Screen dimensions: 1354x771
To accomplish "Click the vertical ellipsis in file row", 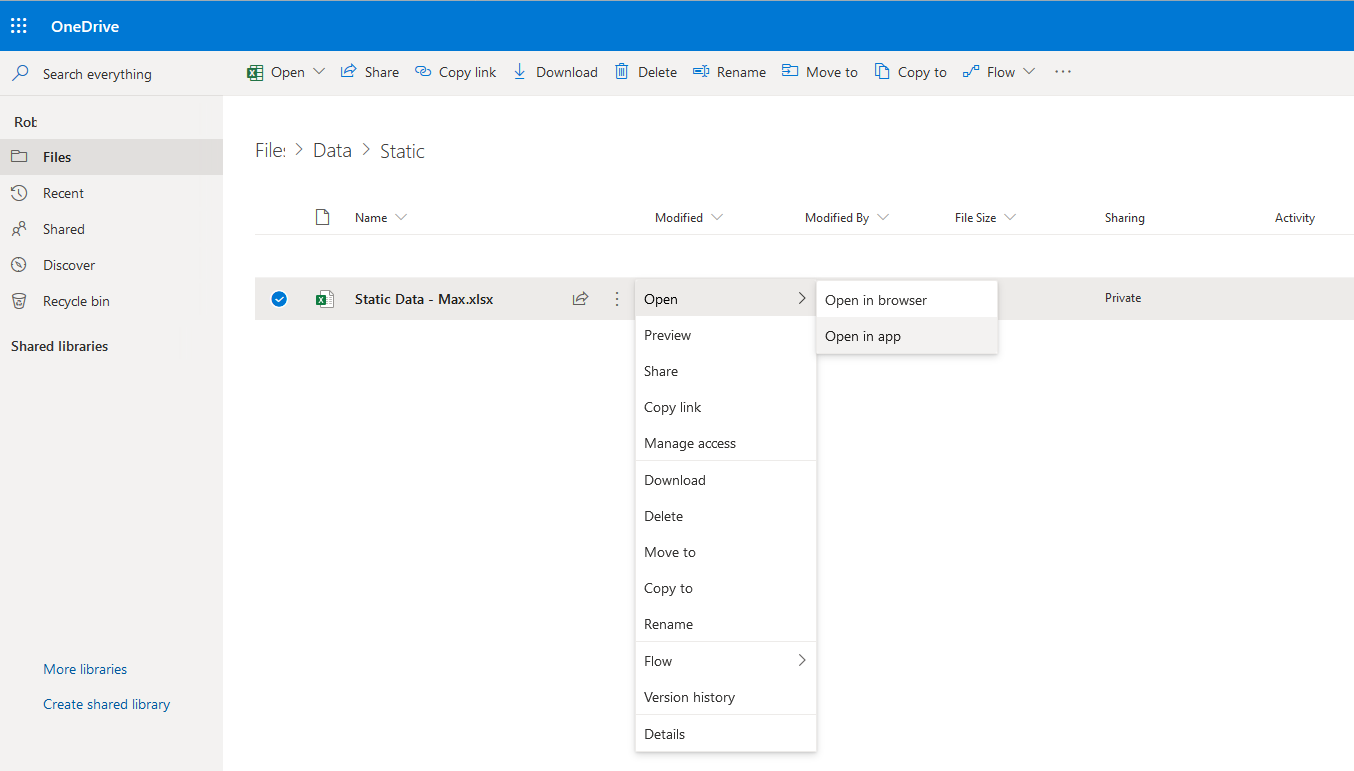I will [x=617, y=299].
